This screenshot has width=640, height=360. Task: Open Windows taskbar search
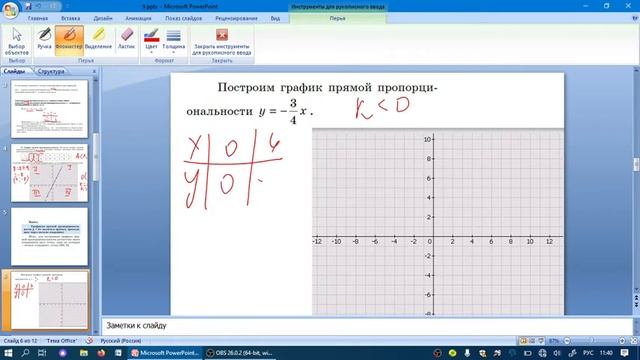pyautogui.click(x=25, y=353)
